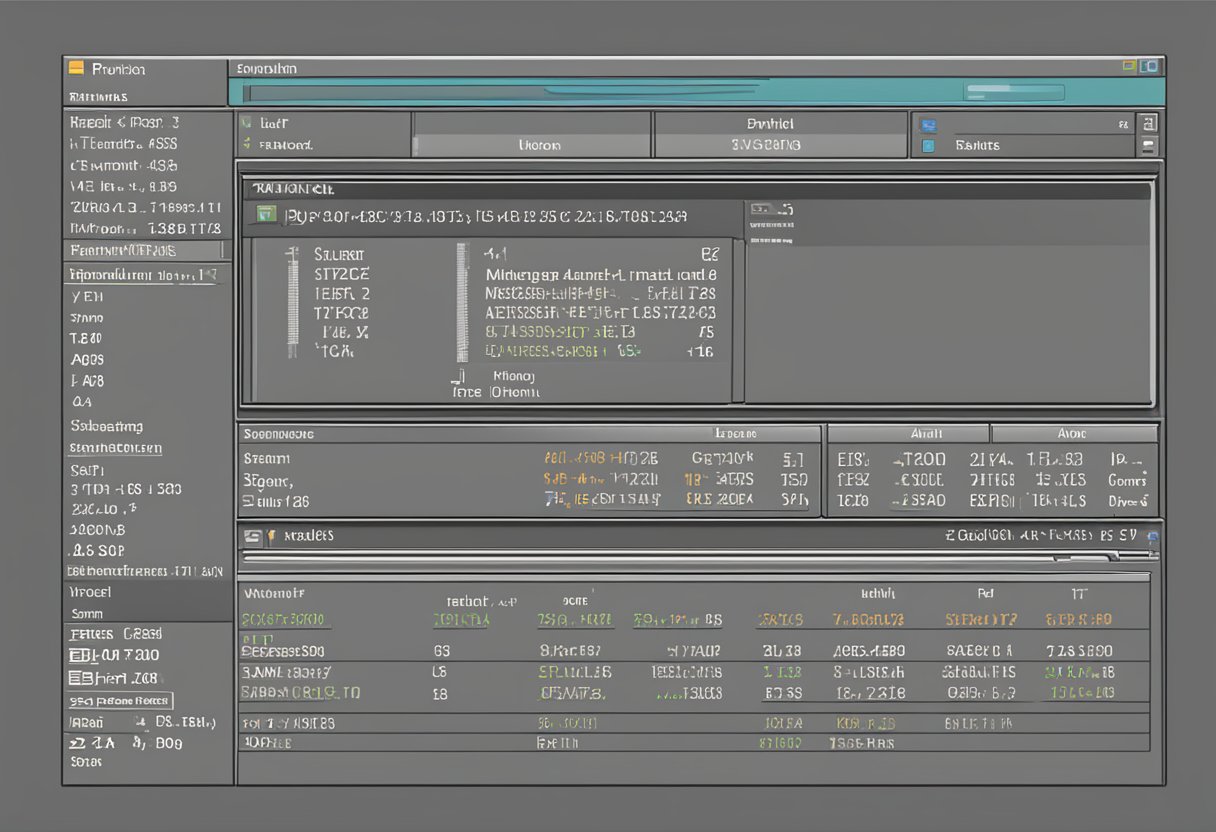The height and width of the screenshot is (832, 1216).
Task: Expand the Feantrim section in the left sidebar
Action: click(x=125, y=250)
